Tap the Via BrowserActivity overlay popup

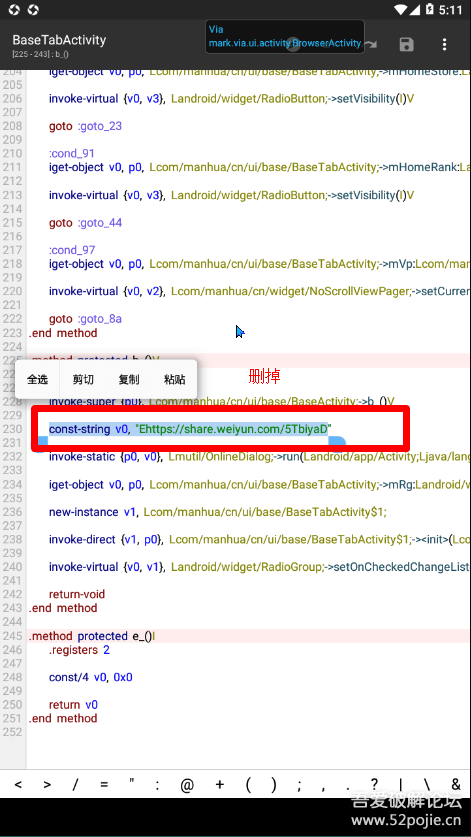point(285,36)
